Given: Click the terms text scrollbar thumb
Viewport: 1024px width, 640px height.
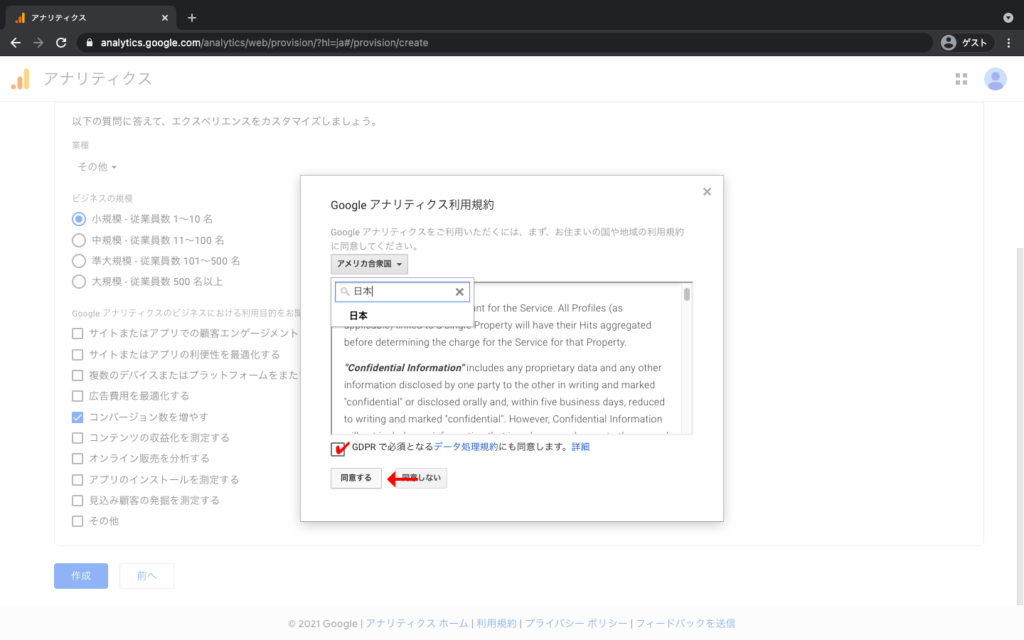Looking at the screenshot, I should (686, 295).
